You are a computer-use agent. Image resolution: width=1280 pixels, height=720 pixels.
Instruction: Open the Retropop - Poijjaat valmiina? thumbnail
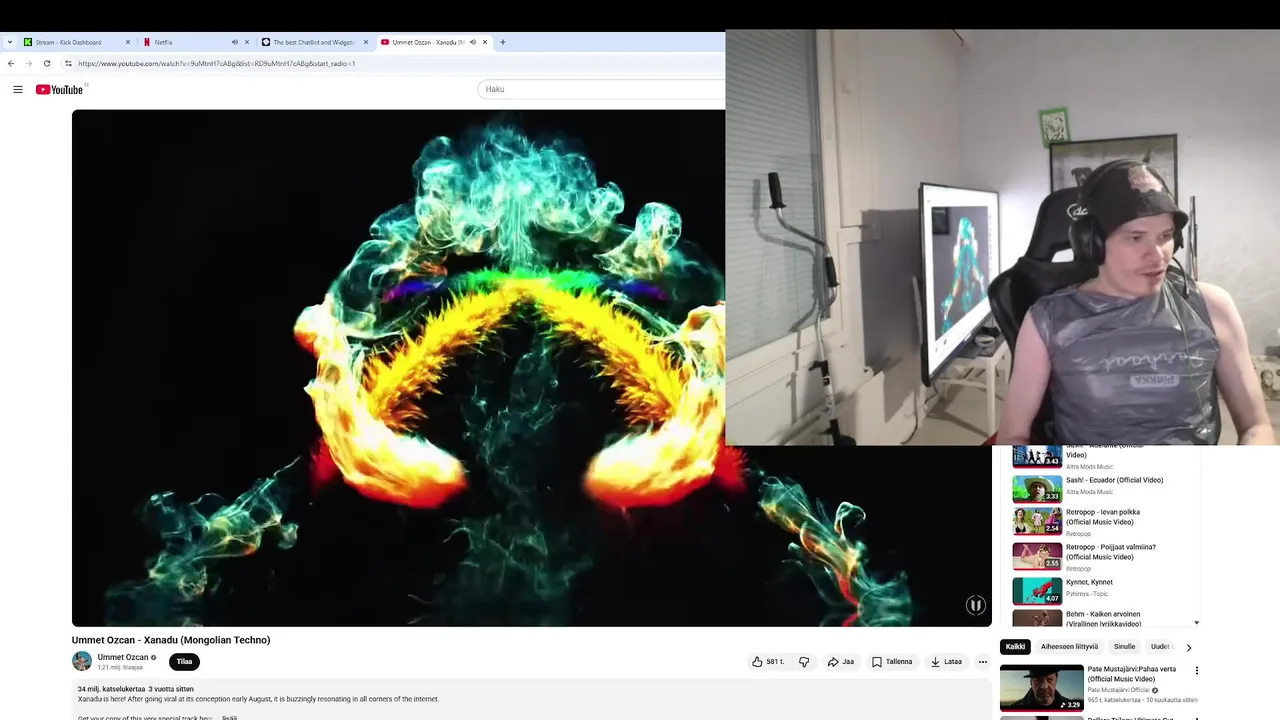1037,555
